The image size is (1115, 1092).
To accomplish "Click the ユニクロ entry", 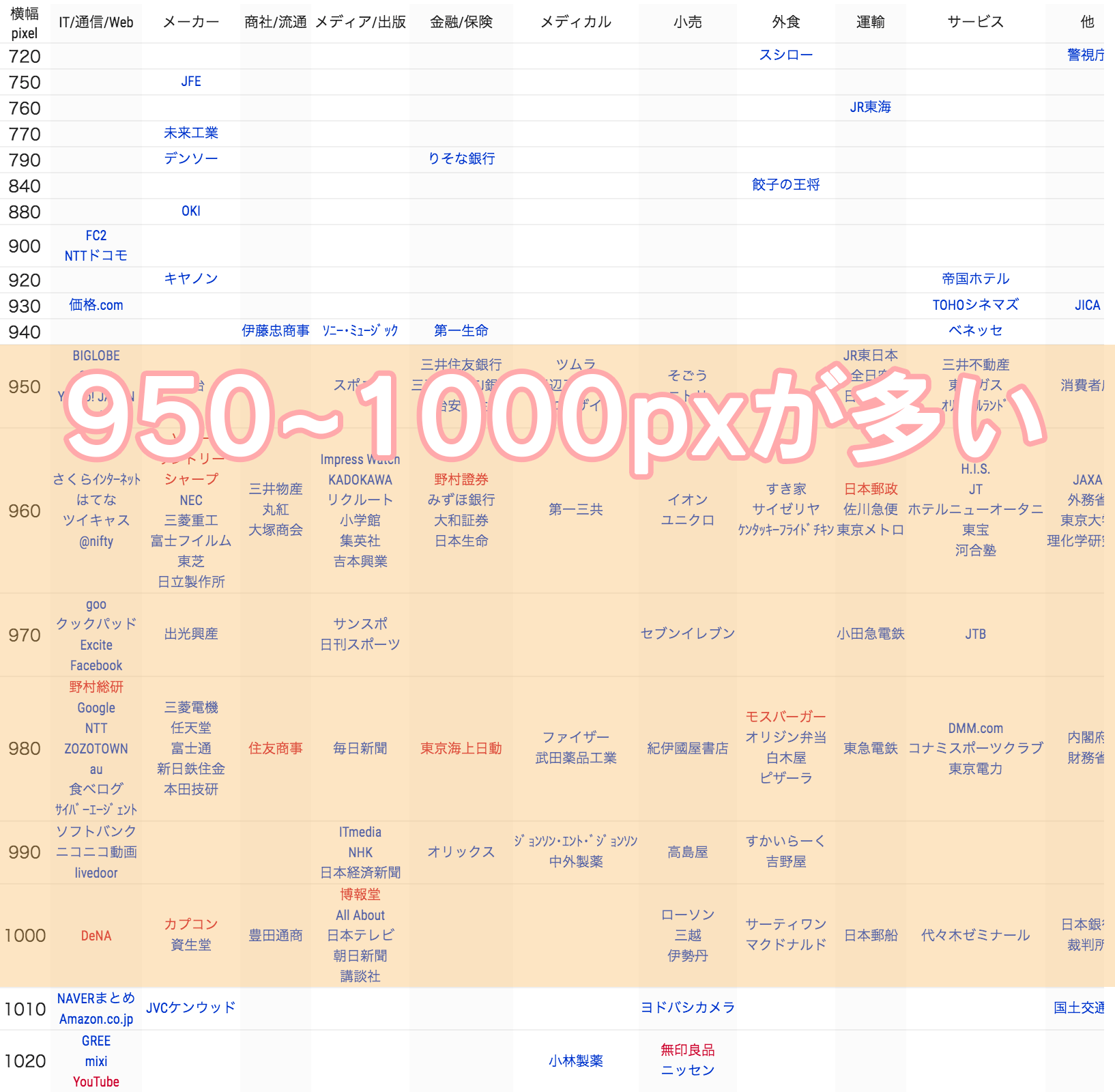I will coord(688,520).
